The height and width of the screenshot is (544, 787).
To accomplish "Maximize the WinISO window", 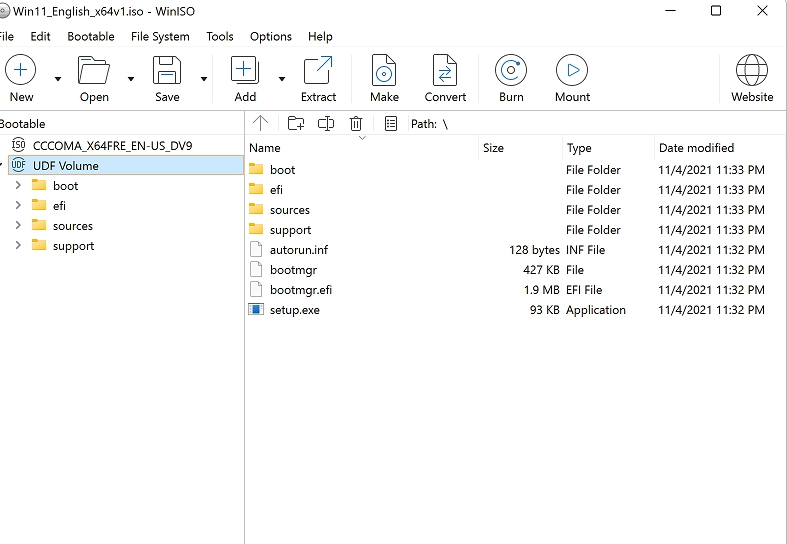I will [x=716, y=11].
